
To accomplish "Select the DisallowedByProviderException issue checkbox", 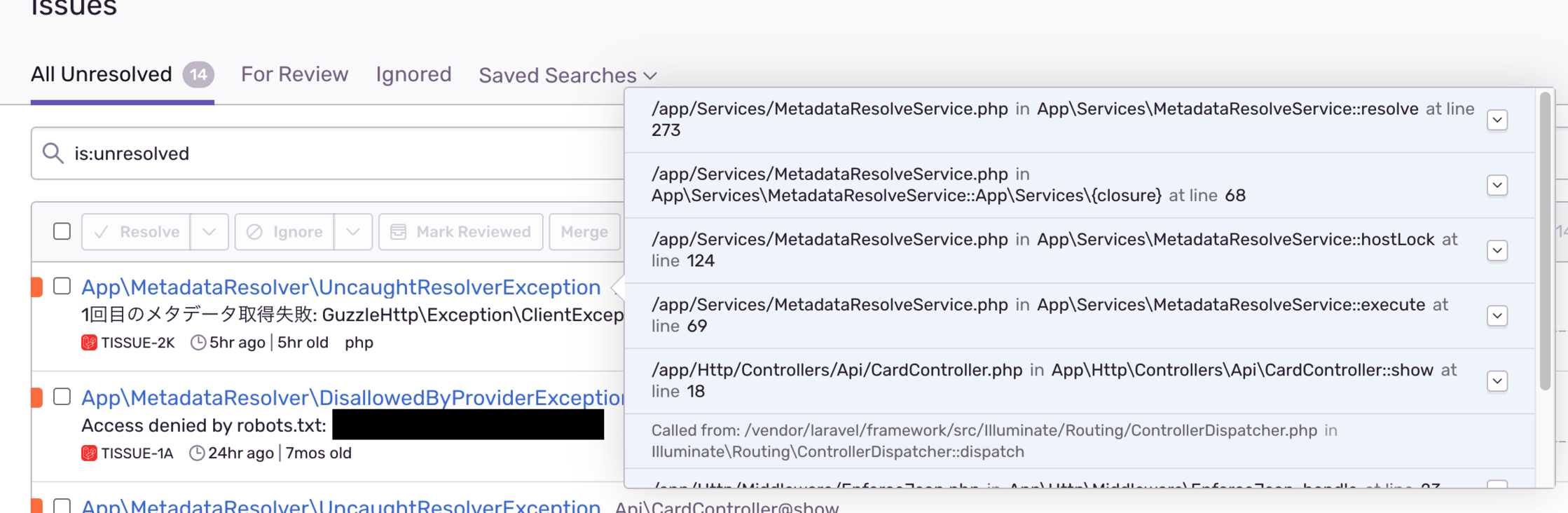I will coord(62,397).
